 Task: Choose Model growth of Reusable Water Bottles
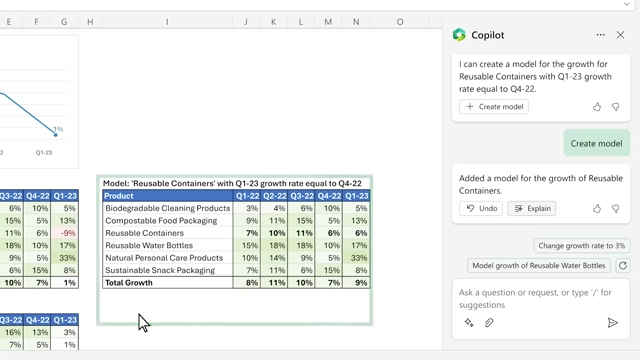pyautogui.click(x=538, y=266)
